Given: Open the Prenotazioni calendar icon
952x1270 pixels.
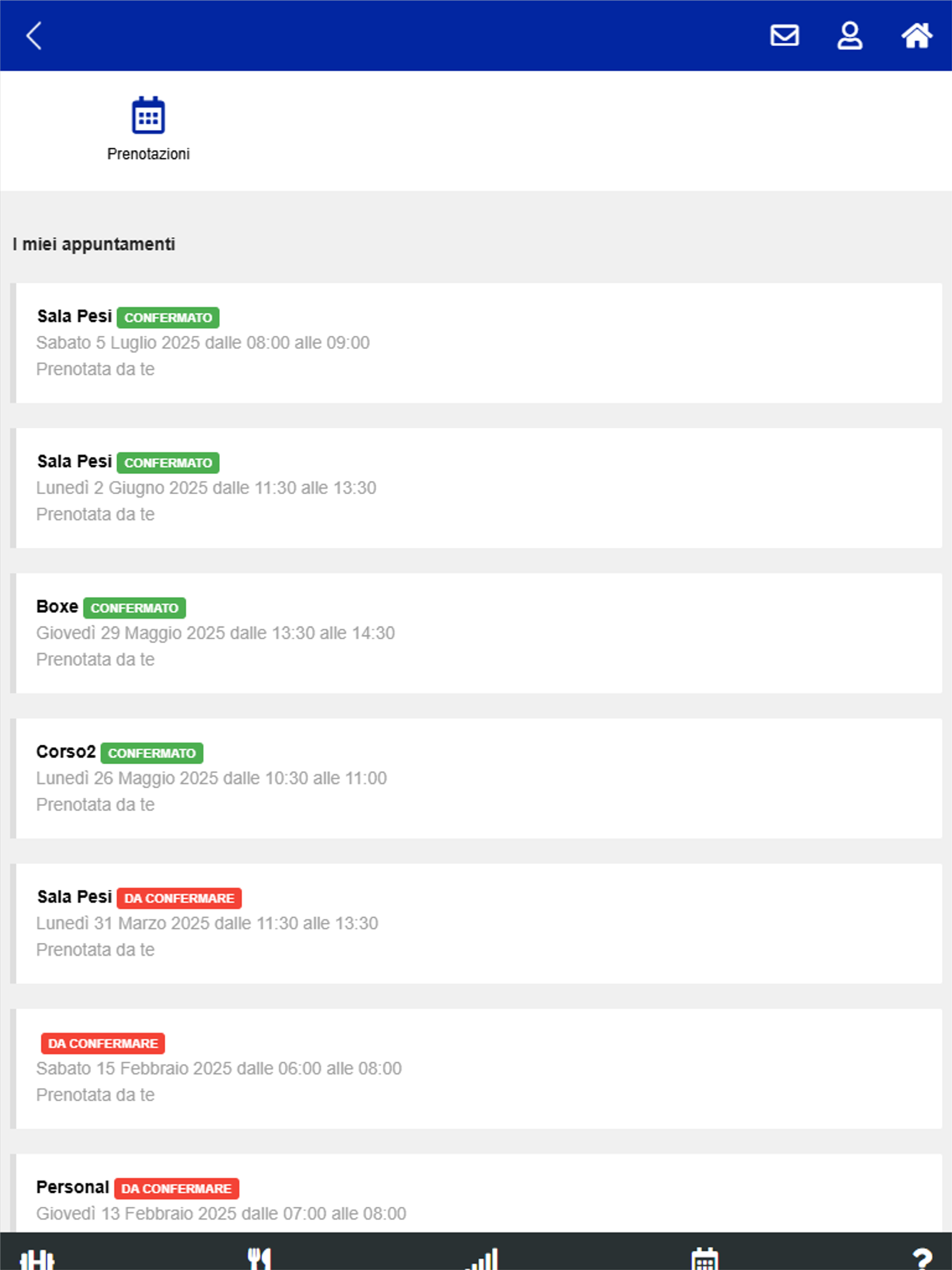Looking at the screenshot, I should [148, 115].
